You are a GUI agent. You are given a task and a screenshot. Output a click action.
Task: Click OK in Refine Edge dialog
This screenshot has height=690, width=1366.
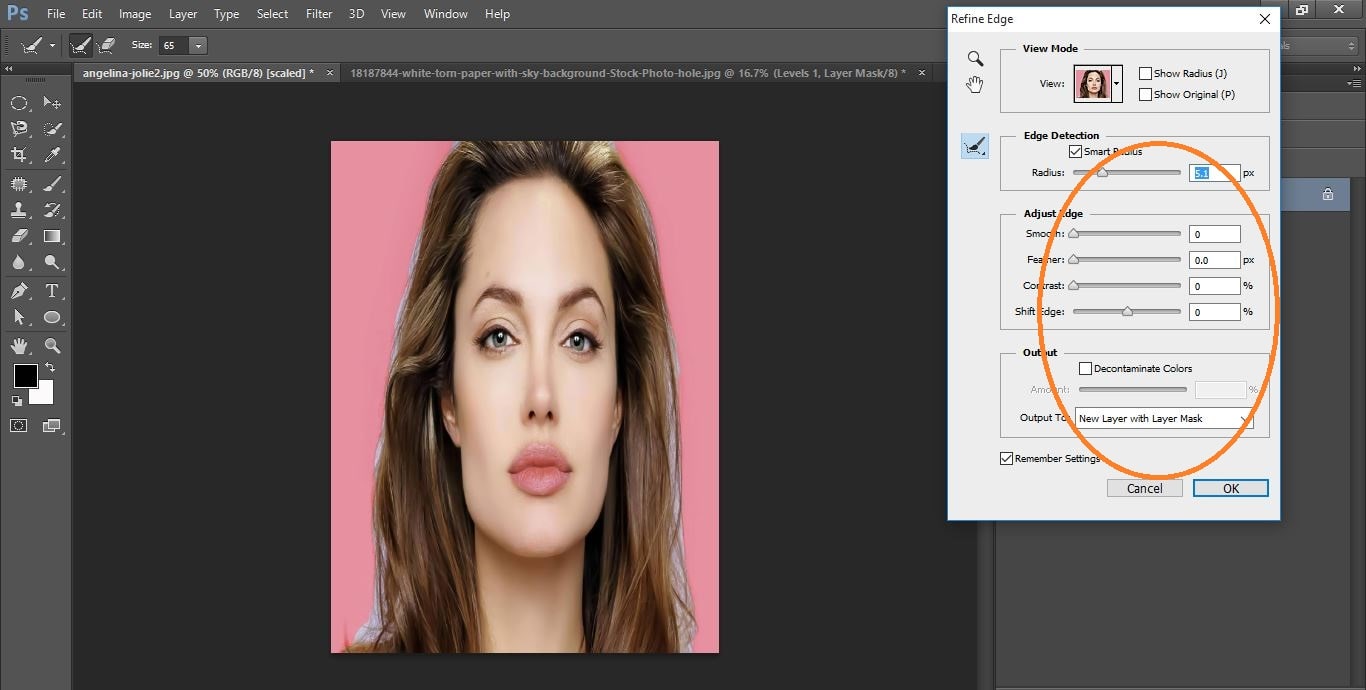1230,488
